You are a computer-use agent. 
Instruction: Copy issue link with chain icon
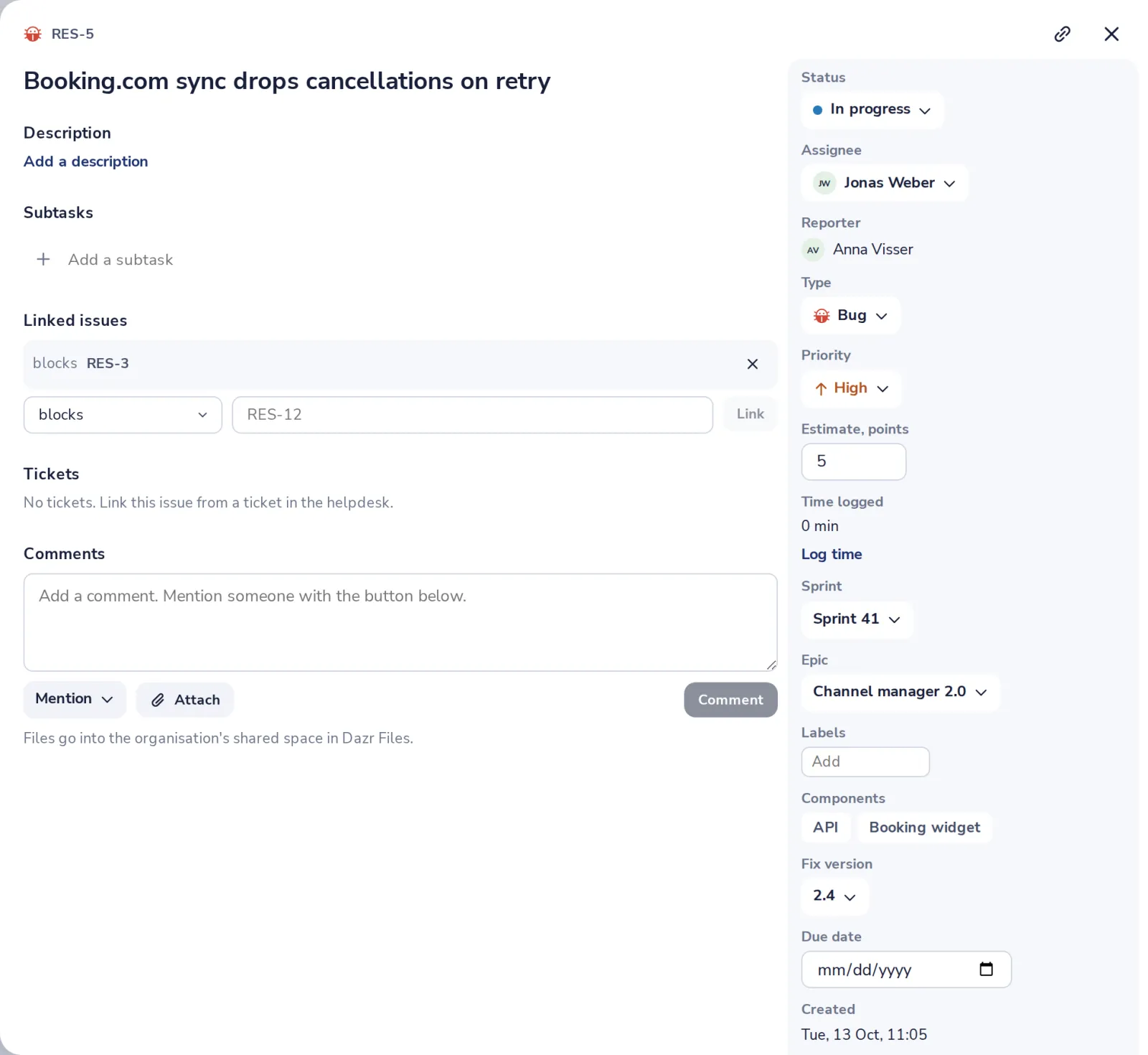pyautogui.click(x=1062, y=34)
